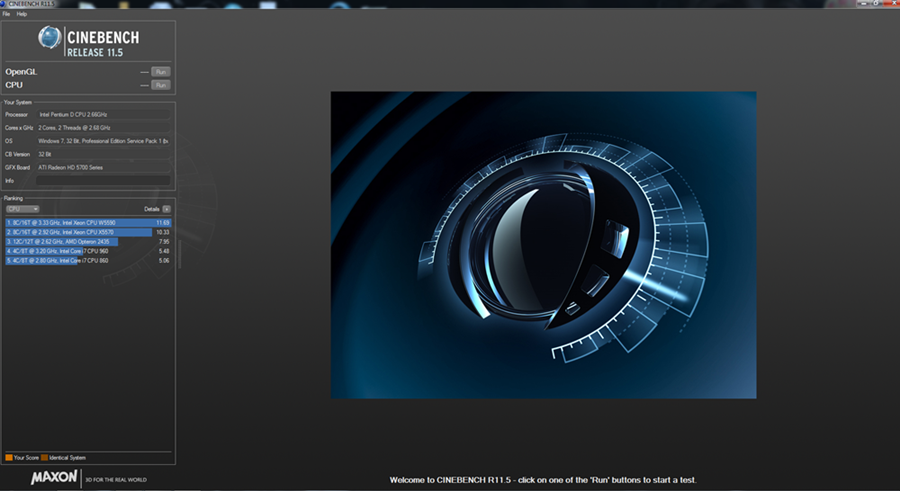Click the Cinebench title bar app icon
Image resolution: width=900 pixels, height=491 pixels.
click(x=4, y=4)
